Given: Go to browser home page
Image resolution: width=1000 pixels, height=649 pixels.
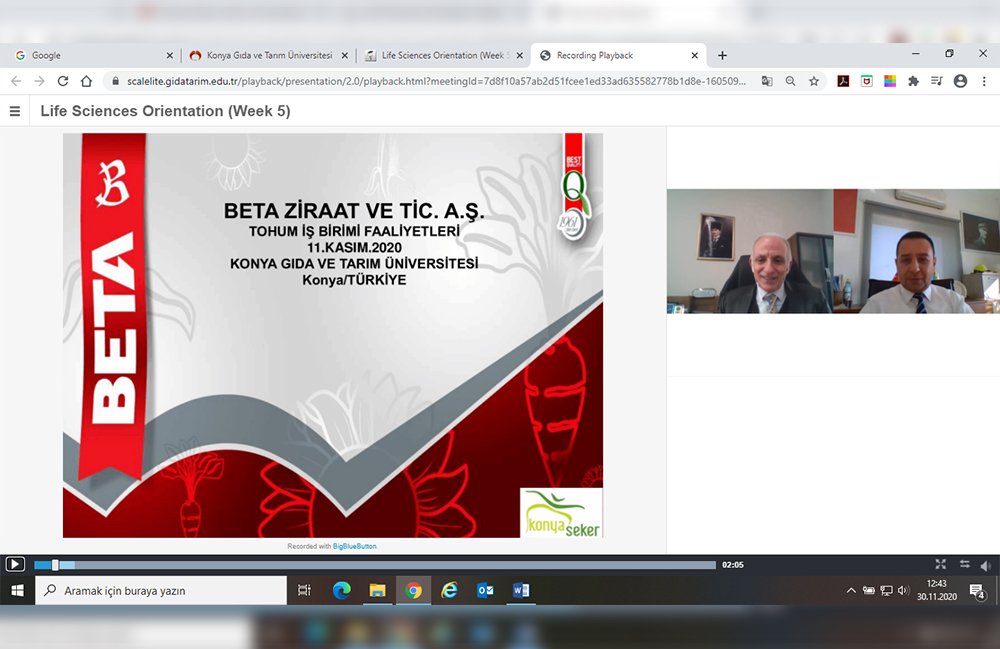Looking at the screenshot, I should click(87, 81).
